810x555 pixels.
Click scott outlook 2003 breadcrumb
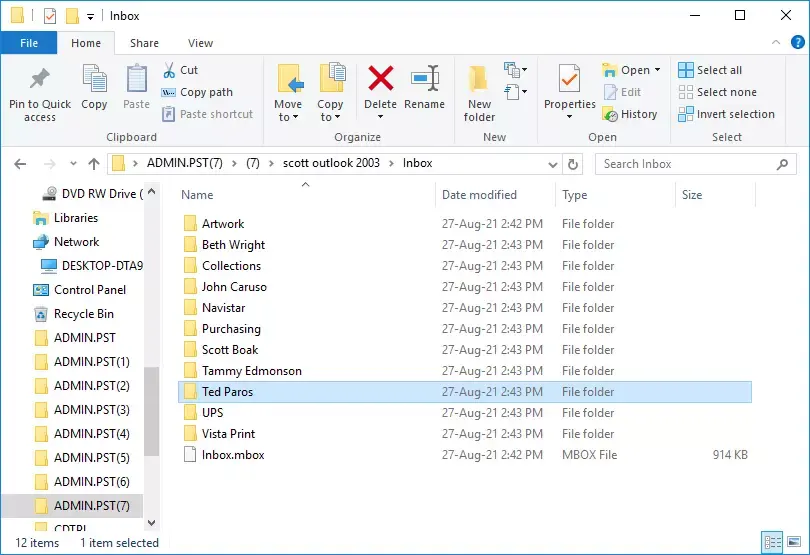tap(331, 163)
